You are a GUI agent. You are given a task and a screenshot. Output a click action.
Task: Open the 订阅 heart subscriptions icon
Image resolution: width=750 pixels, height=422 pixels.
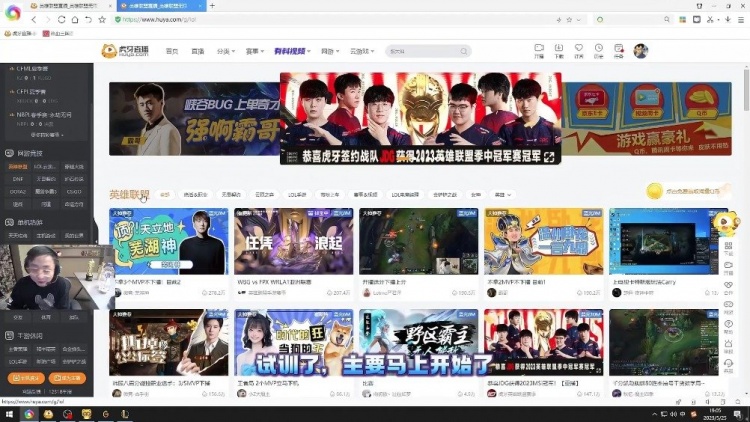579,50
